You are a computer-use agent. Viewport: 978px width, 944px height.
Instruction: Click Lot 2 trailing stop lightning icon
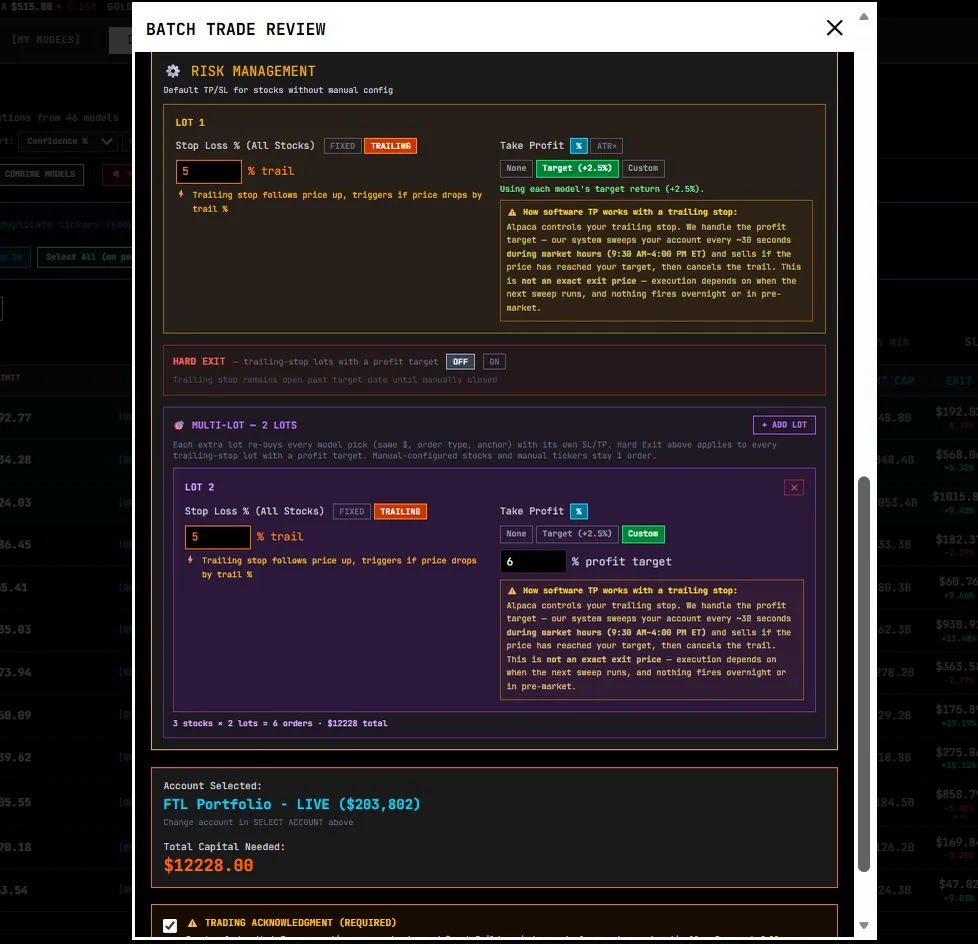pyautogui.click(x=190, y=560)
